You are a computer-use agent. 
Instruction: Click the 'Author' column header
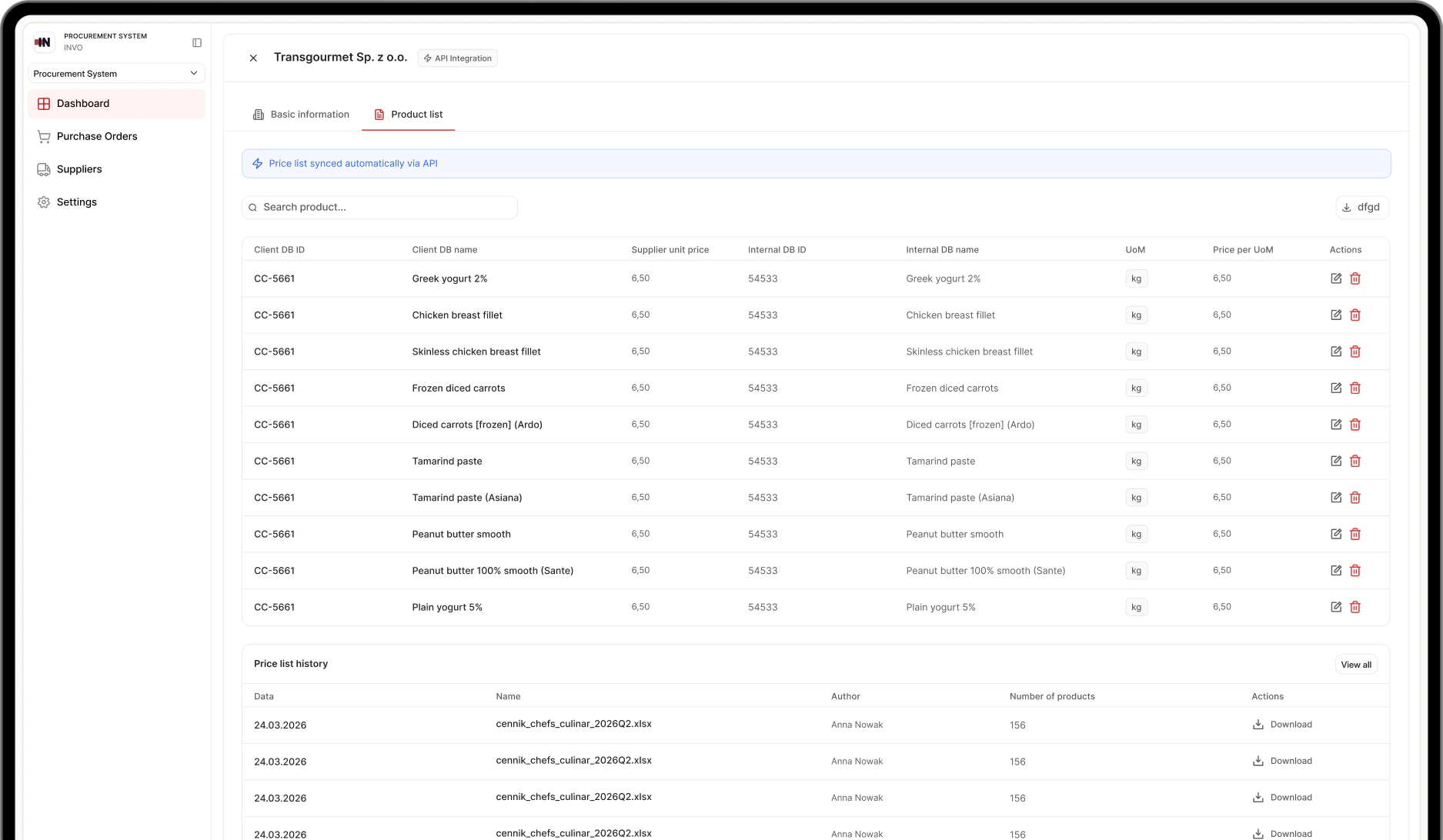[x=845, y=696]
